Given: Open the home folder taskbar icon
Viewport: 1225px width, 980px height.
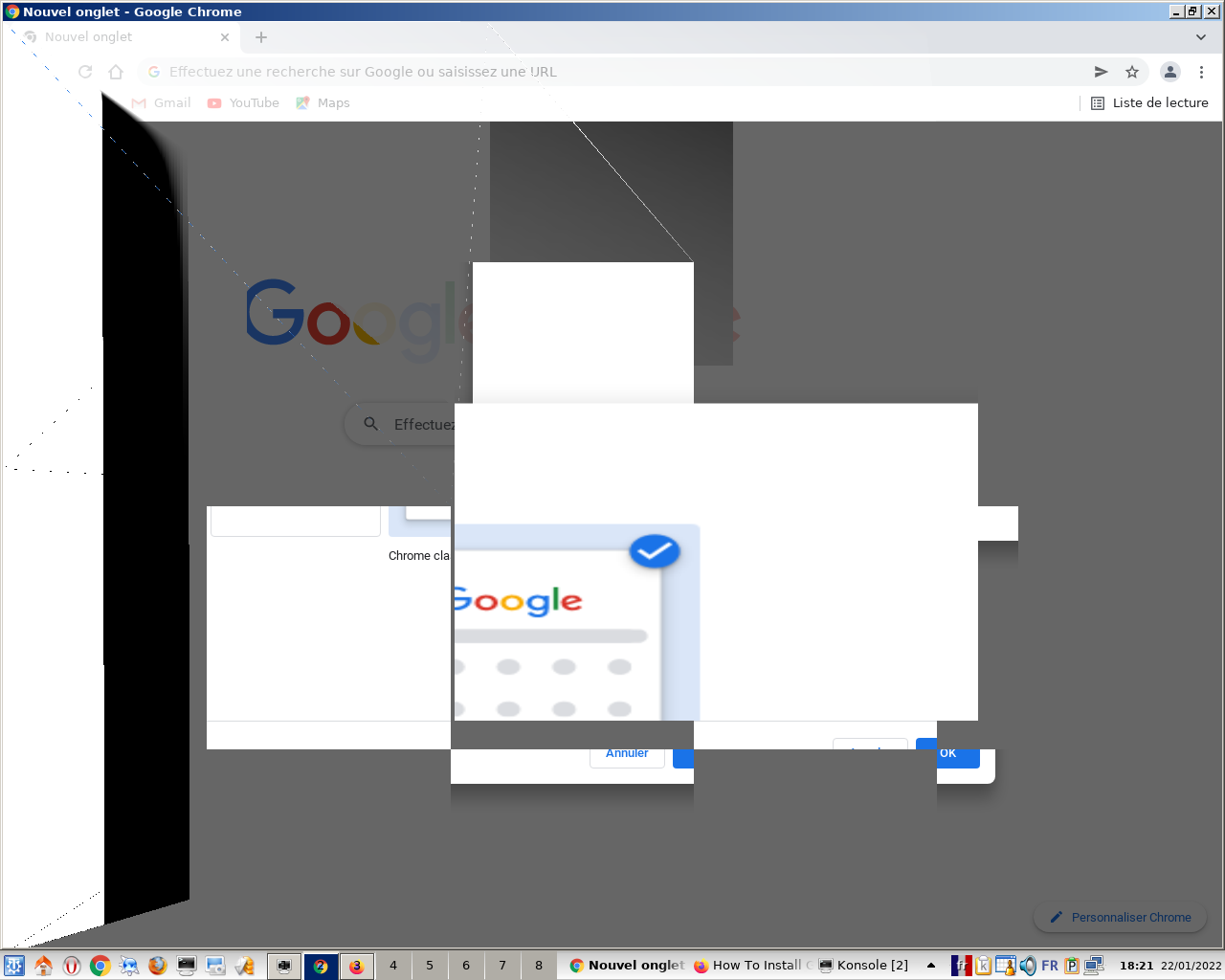Looking at the screenshot, I should [43, 966].
